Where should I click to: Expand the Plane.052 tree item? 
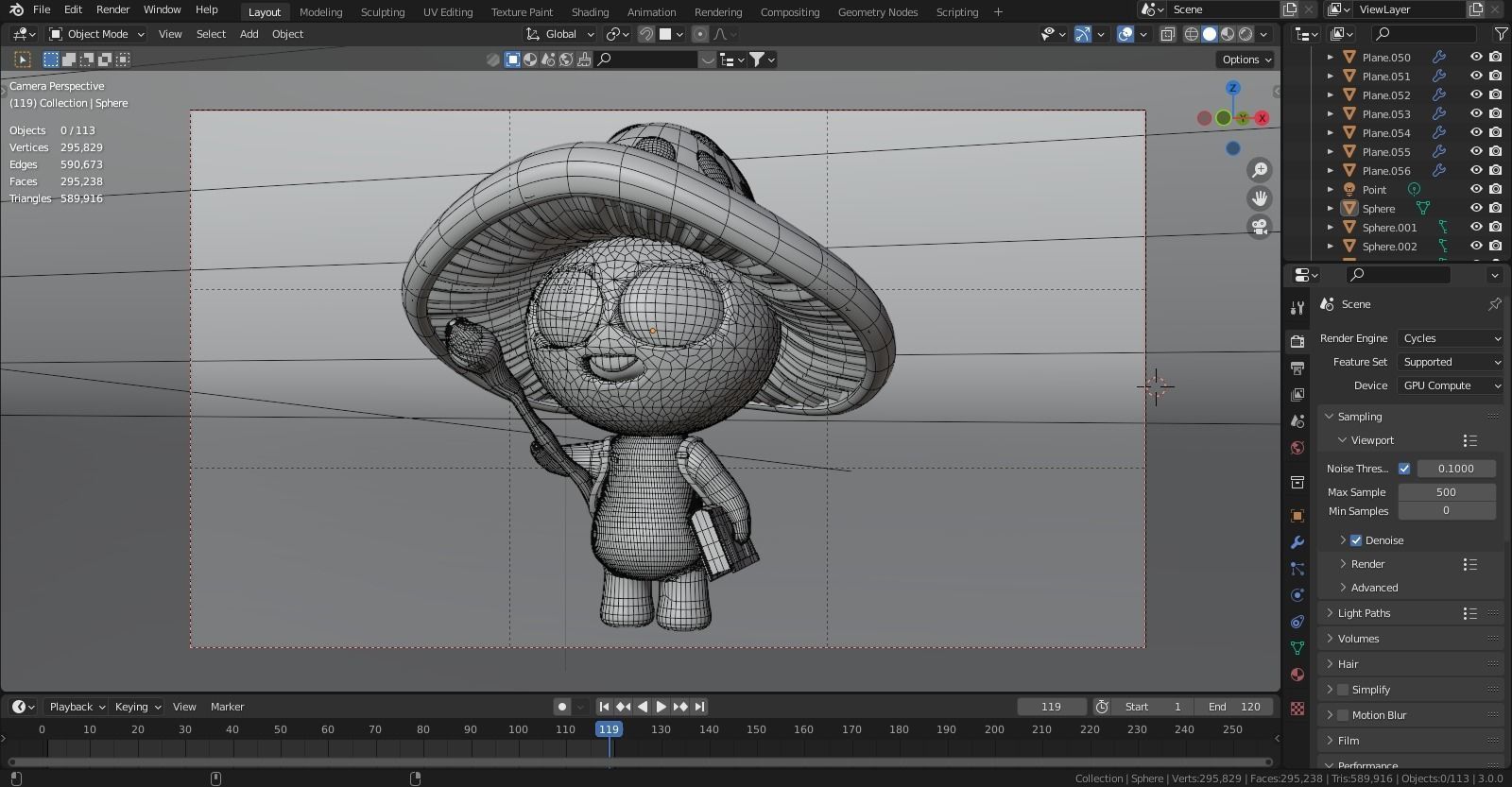click(x=1331, y=95)
